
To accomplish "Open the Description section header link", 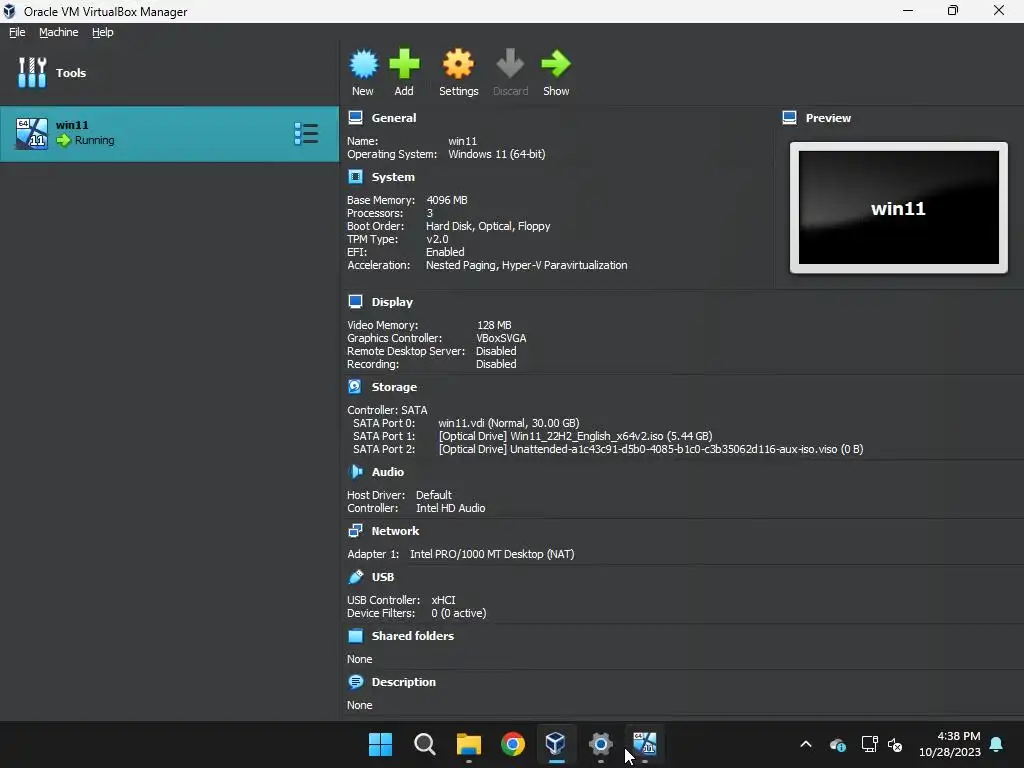I will (404, 682).
